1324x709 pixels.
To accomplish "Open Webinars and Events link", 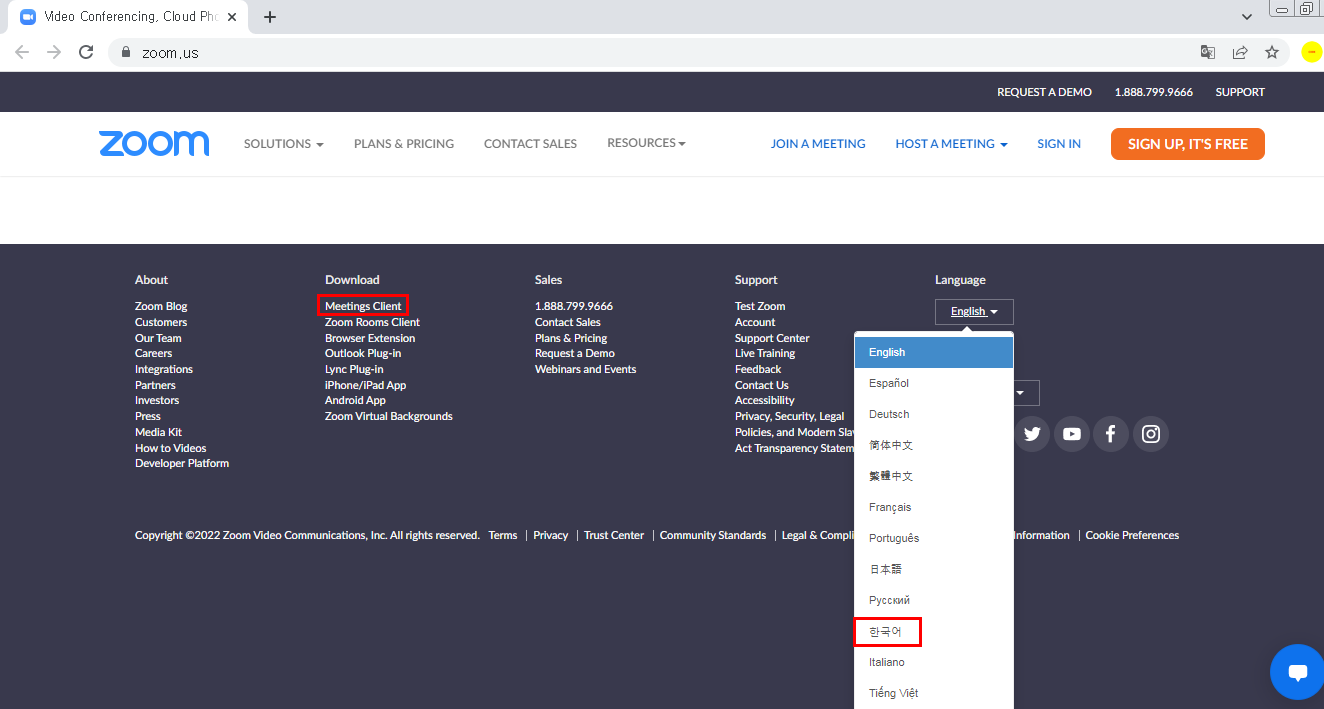I will pos(585,369).
